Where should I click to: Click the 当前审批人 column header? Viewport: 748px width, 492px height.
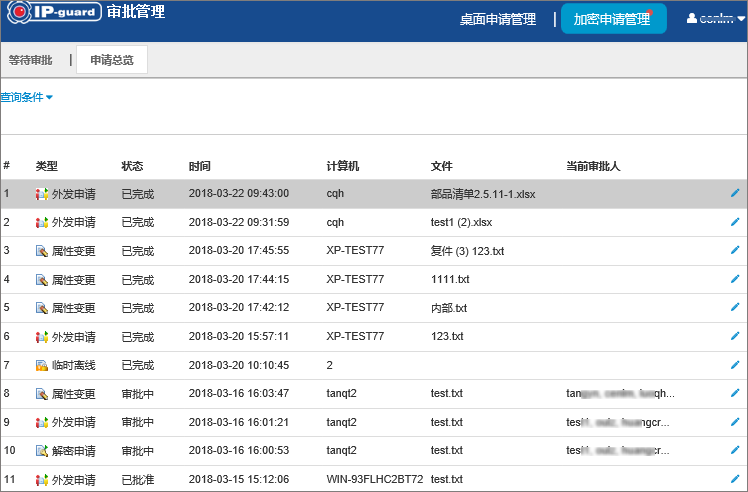[593, 166]
